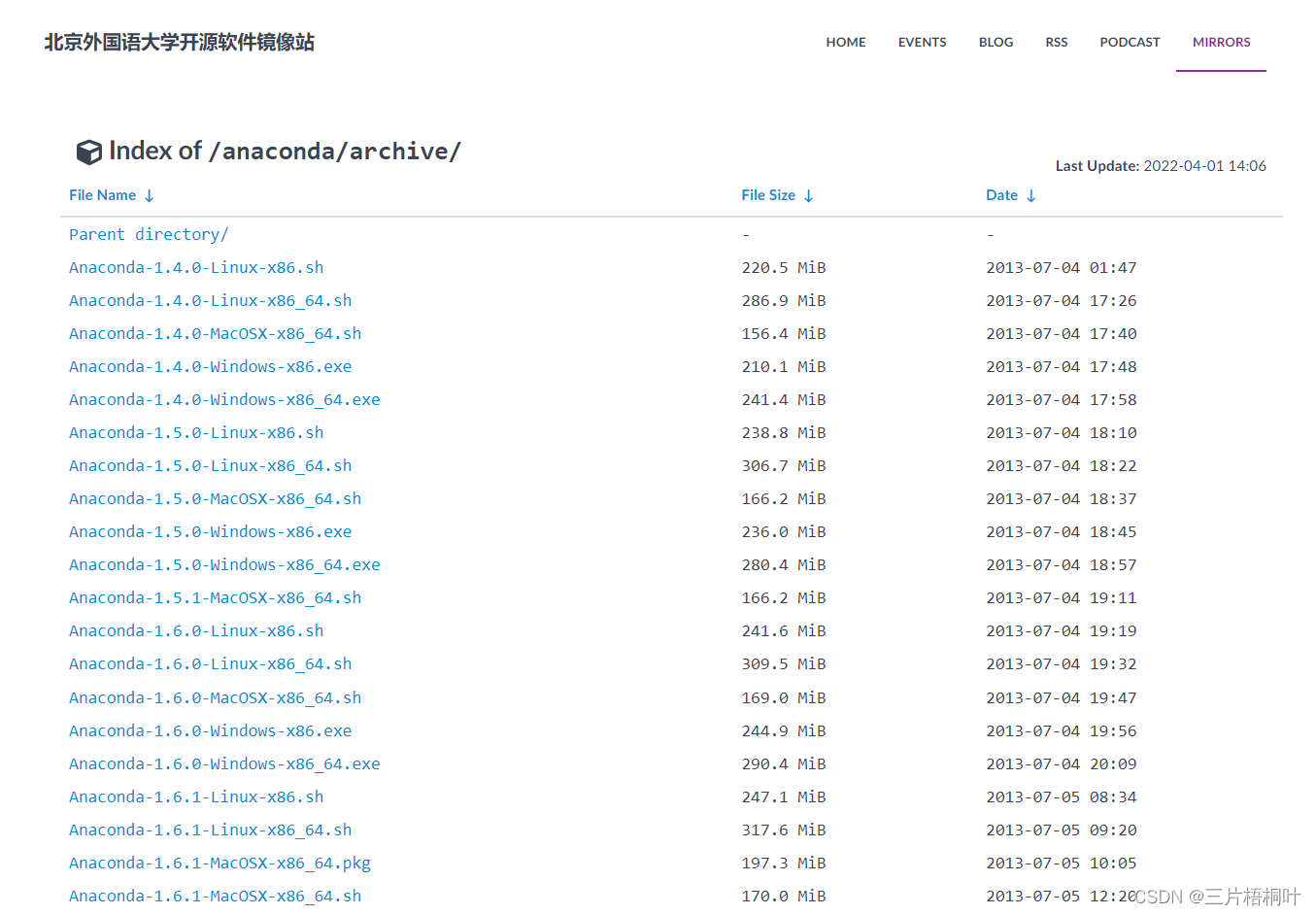
Task: Download Anaconda-1.4.0-Windows-x86.exe
Action: [x=211, y=366]
